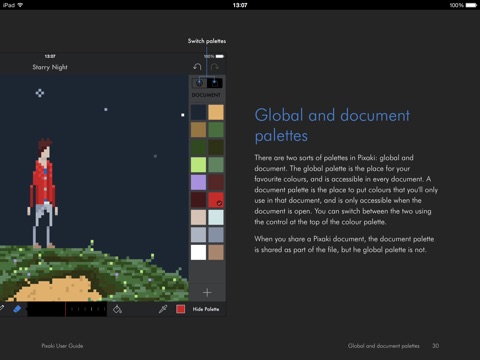
Task: Pick the lavender purple swatch
Action: [x=198, y=182]
